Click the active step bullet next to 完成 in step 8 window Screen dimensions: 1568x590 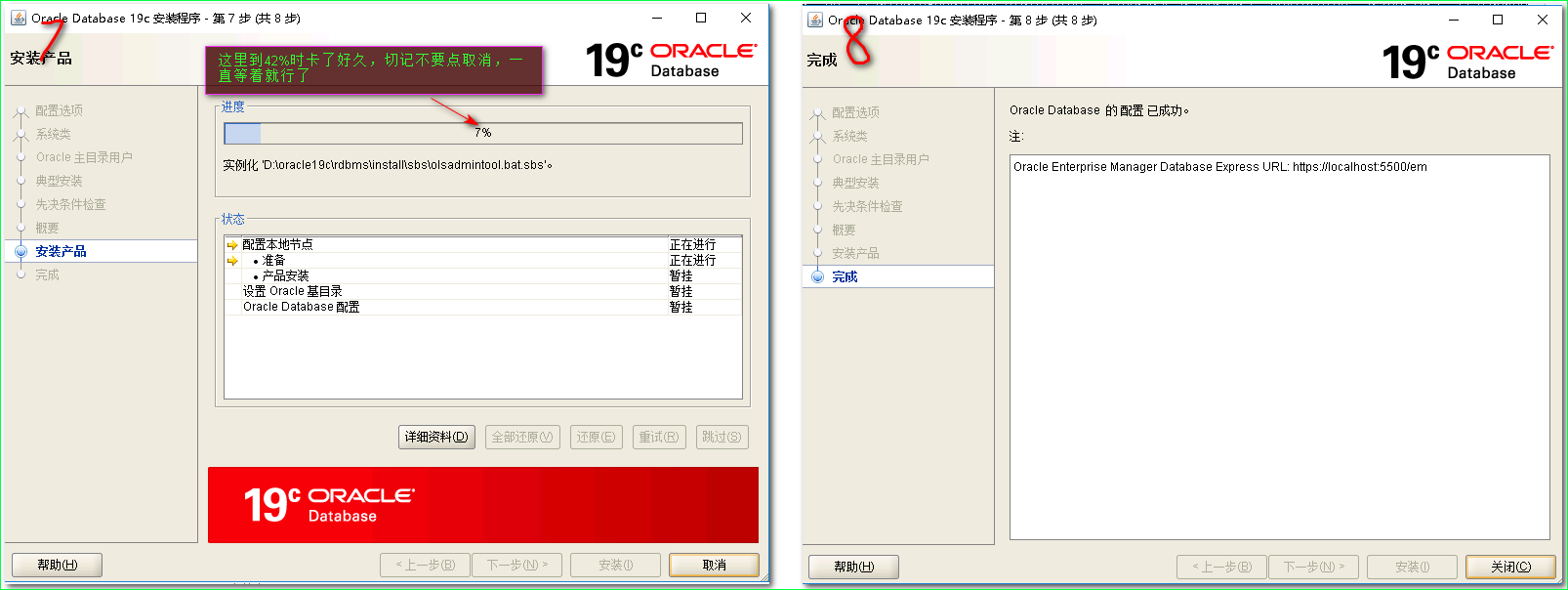(818, 276)
